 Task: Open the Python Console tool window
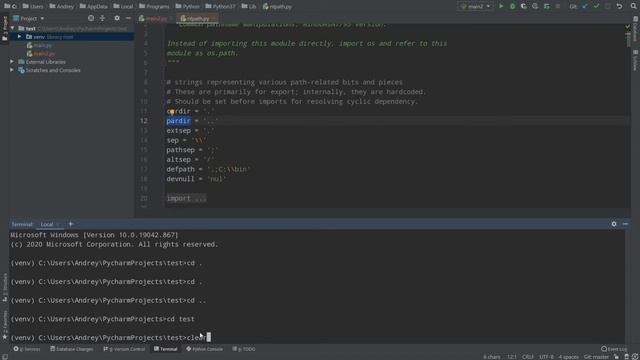(204, 349)
